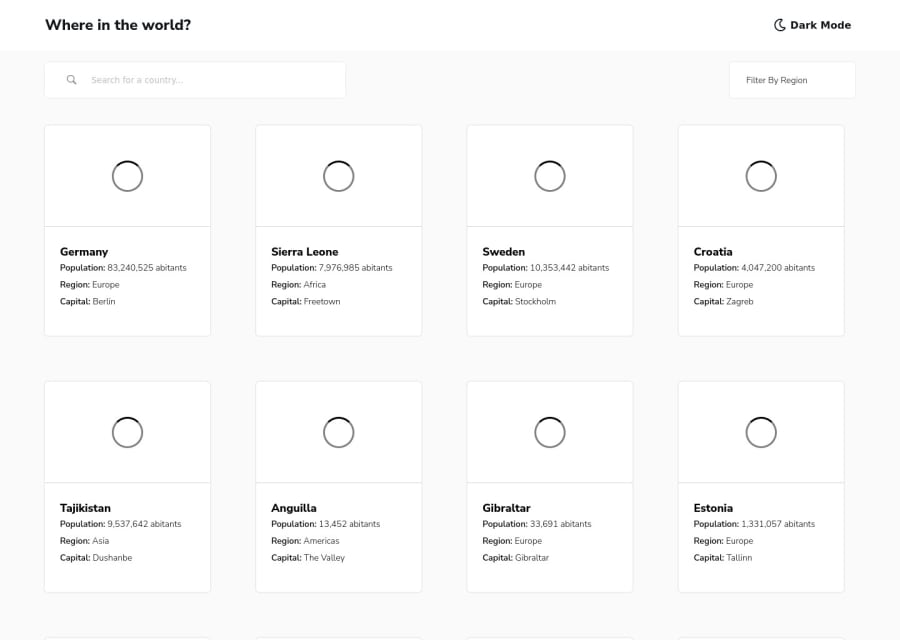Click Estonia's flag loading spinner
This screenshot has width=900, height=640.
click(x=761, y=432)
